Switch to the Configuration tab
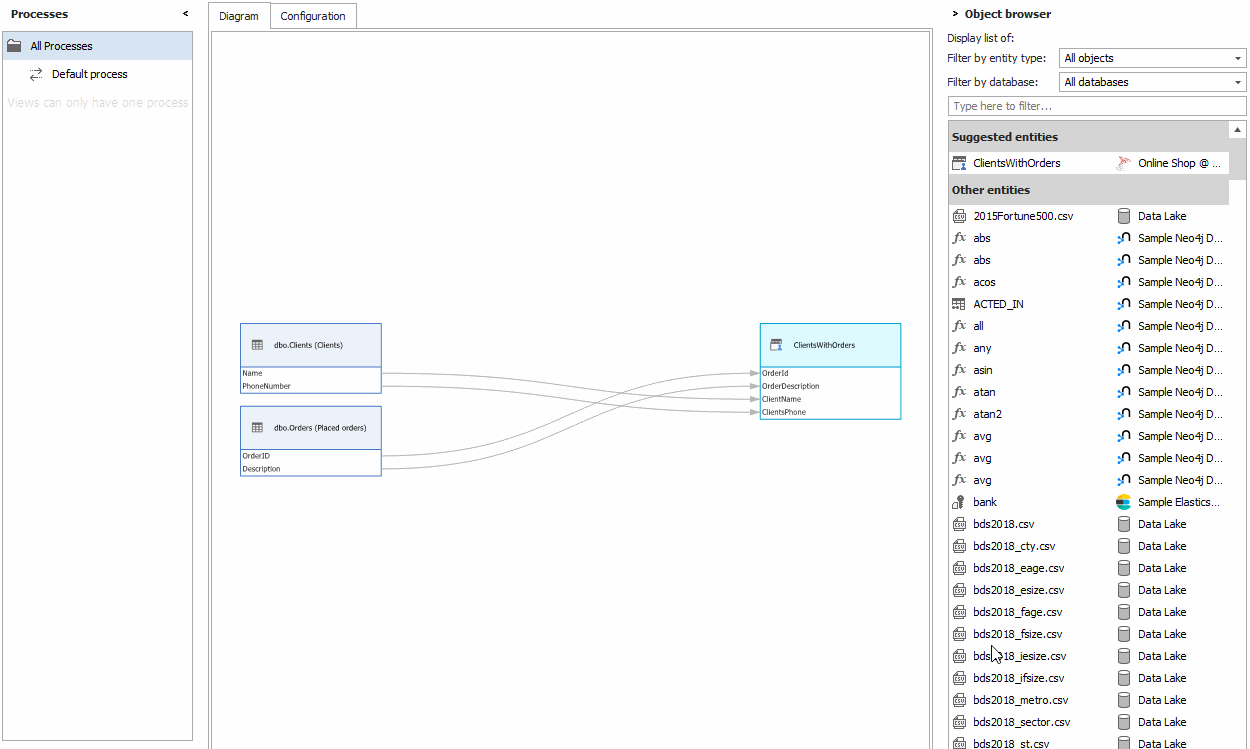Image resolution: width=1250 pixels, height=749 pixels. 313,16
